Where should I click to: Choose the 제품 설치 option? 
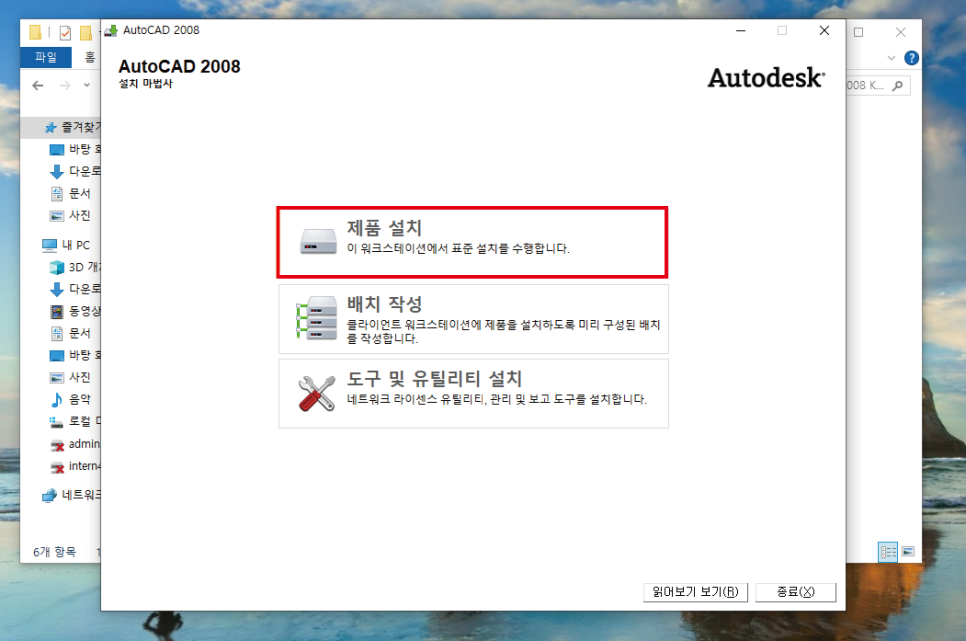[x=473, y=242]
